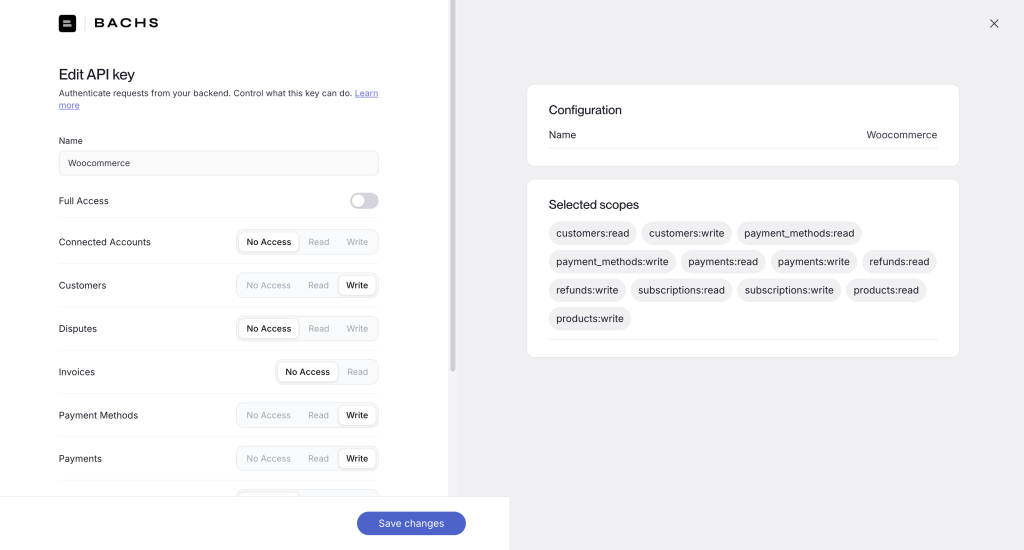
Task: Click the Name input field
Action: point(219,163)
